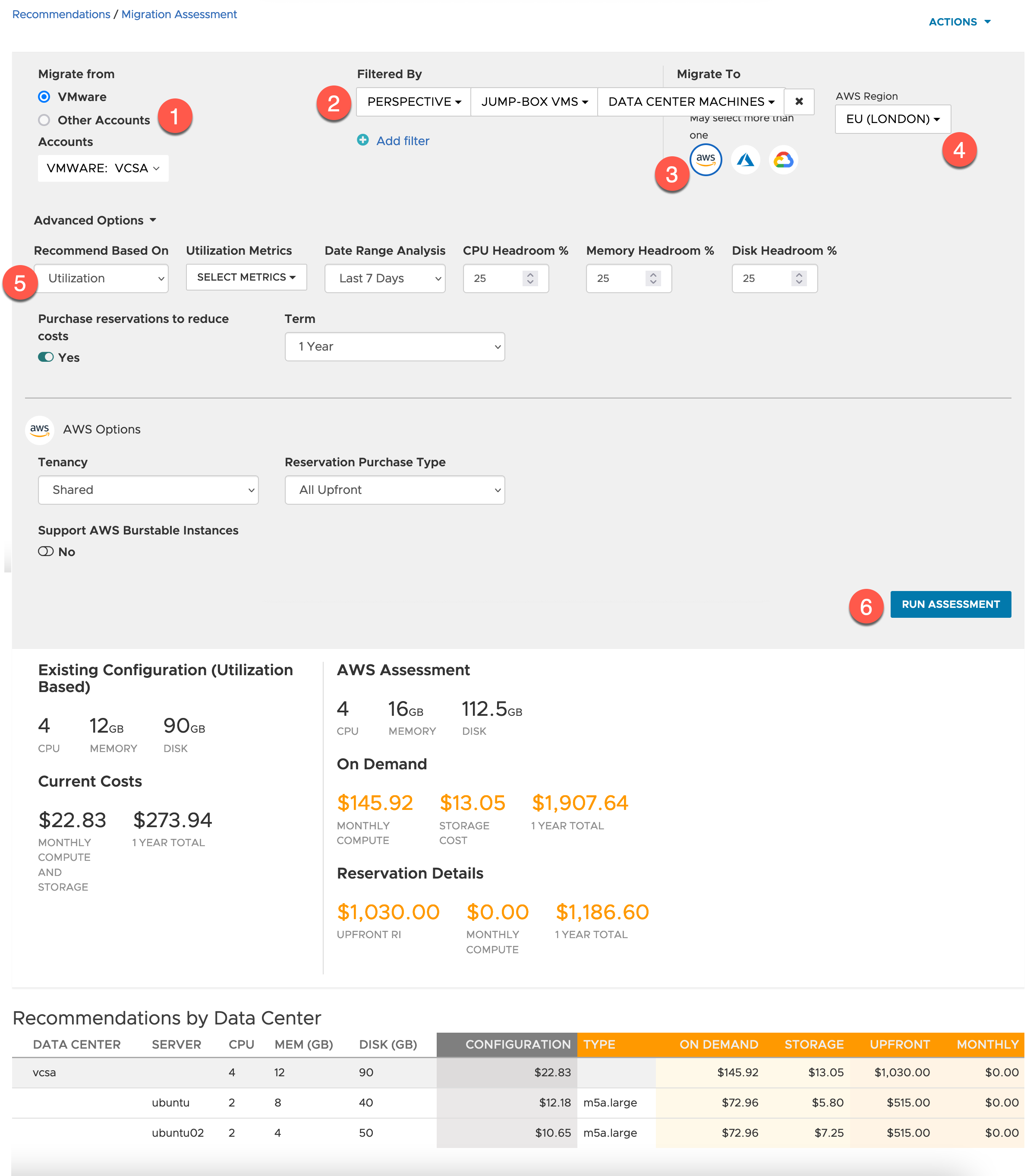Select AWS as migration target

click(x=706, y=159)
